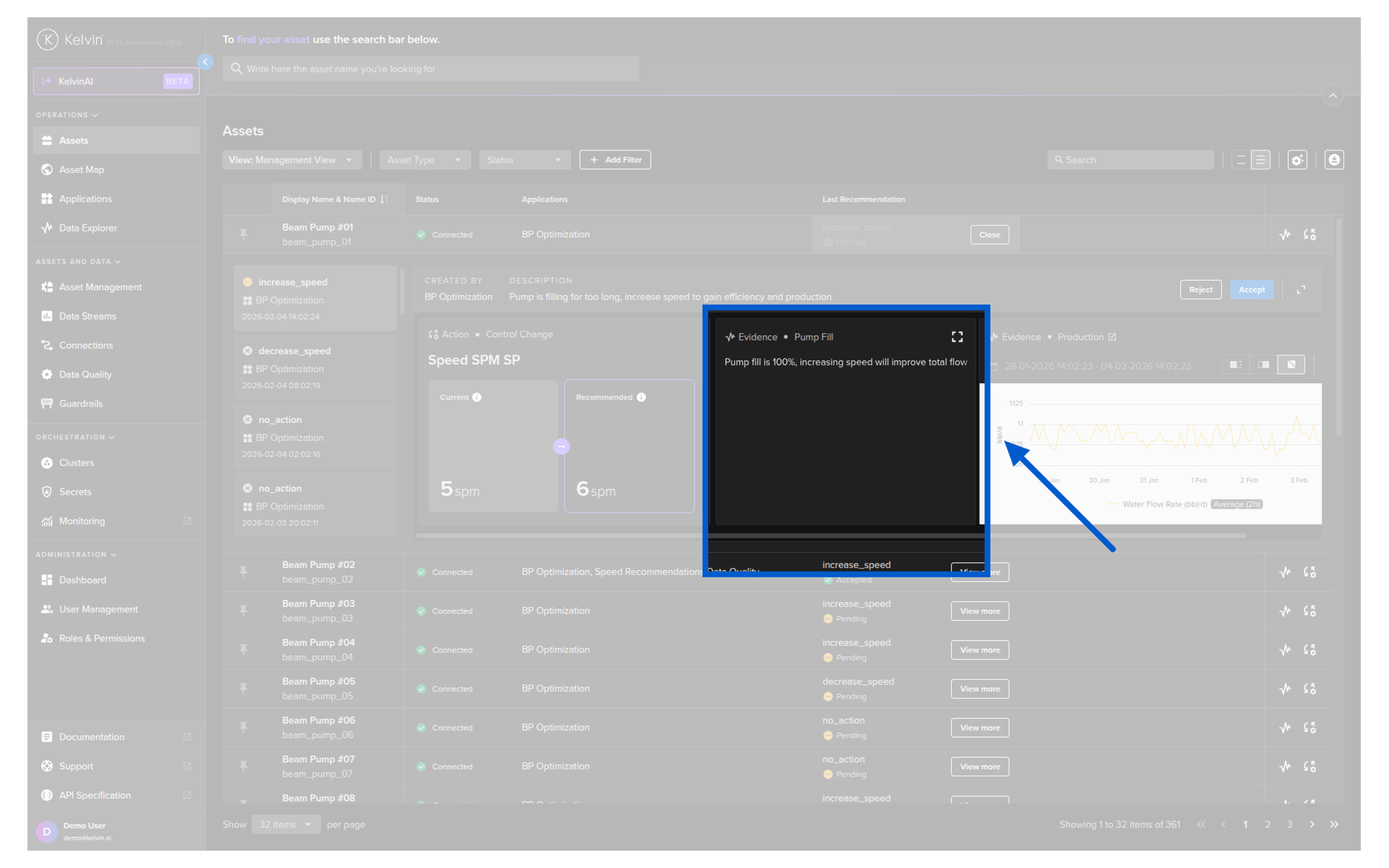Change the 32 items per page dropdown

coord(286,825)
